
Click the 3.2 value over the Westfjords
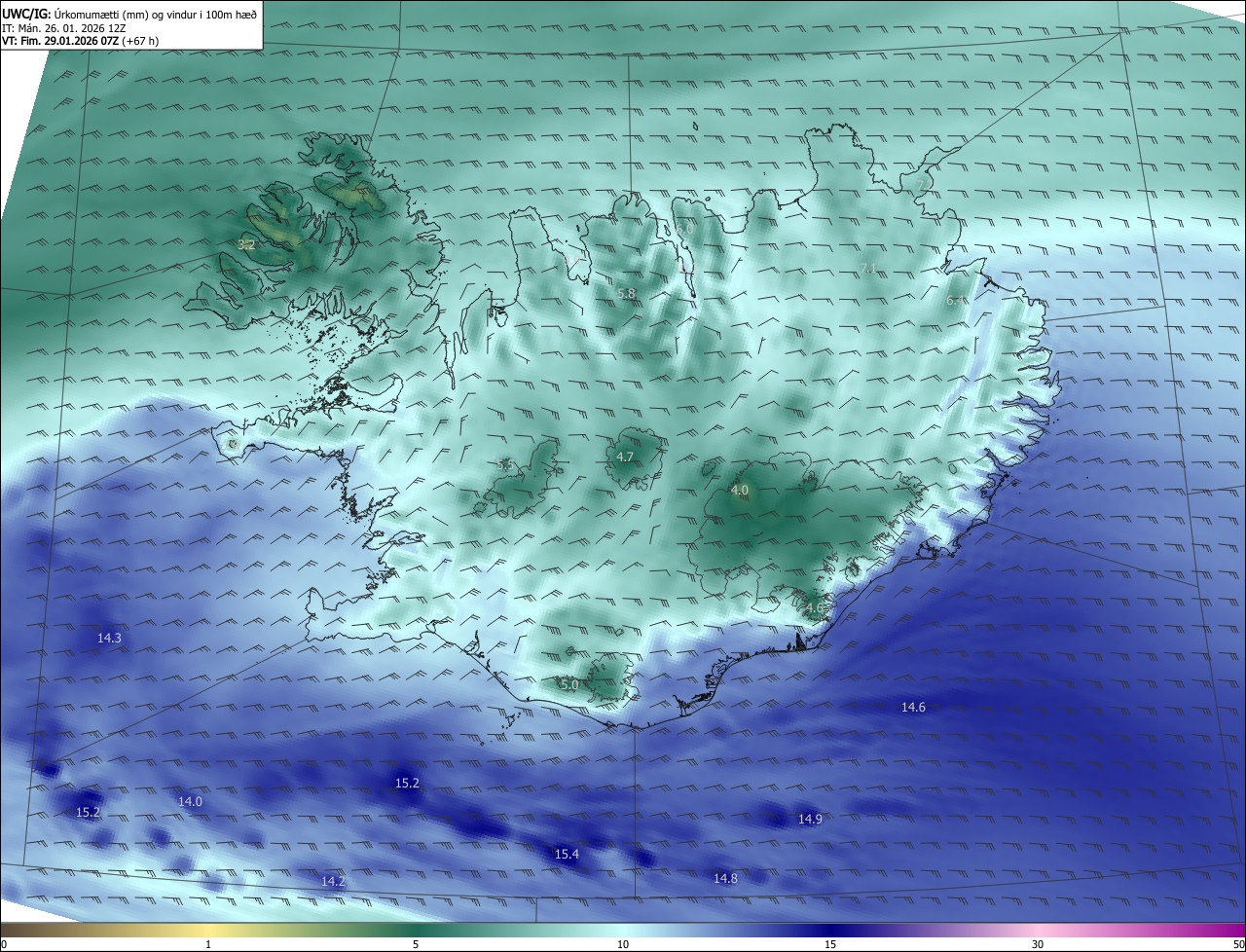point(246,244)
